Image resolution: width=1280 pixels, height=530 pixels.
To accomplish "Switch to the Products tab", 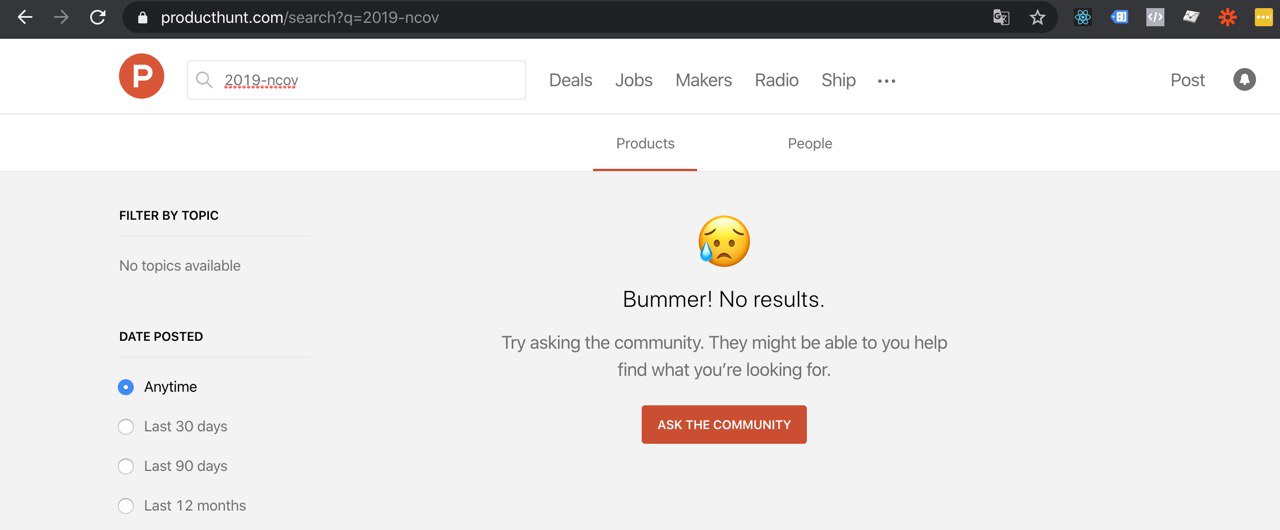I will [645, 143].
